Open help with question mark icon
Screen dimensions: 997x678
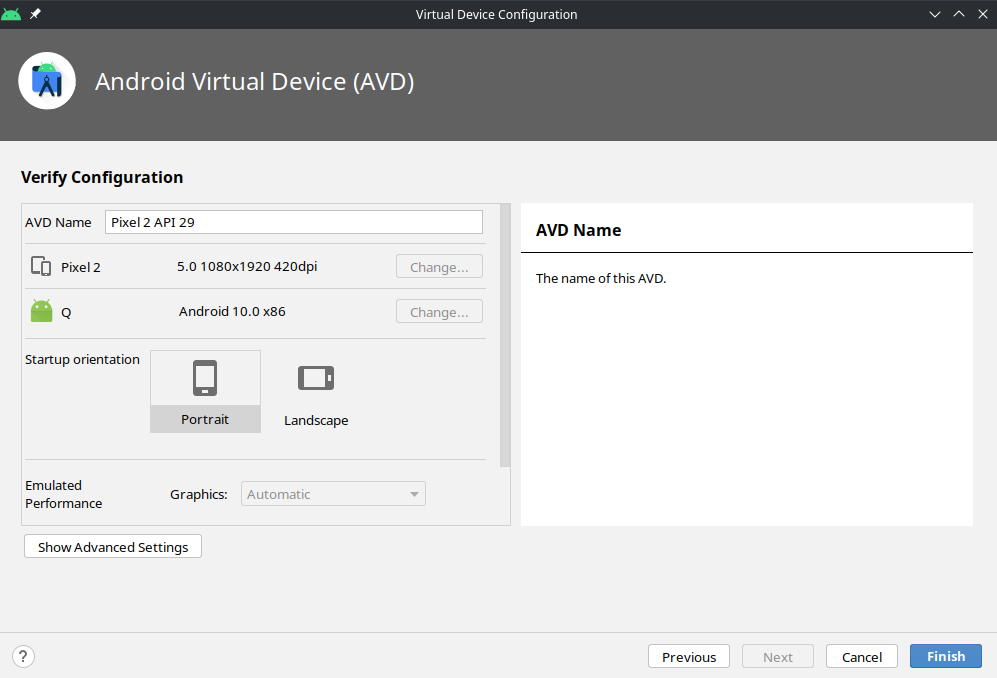[23, 656]
